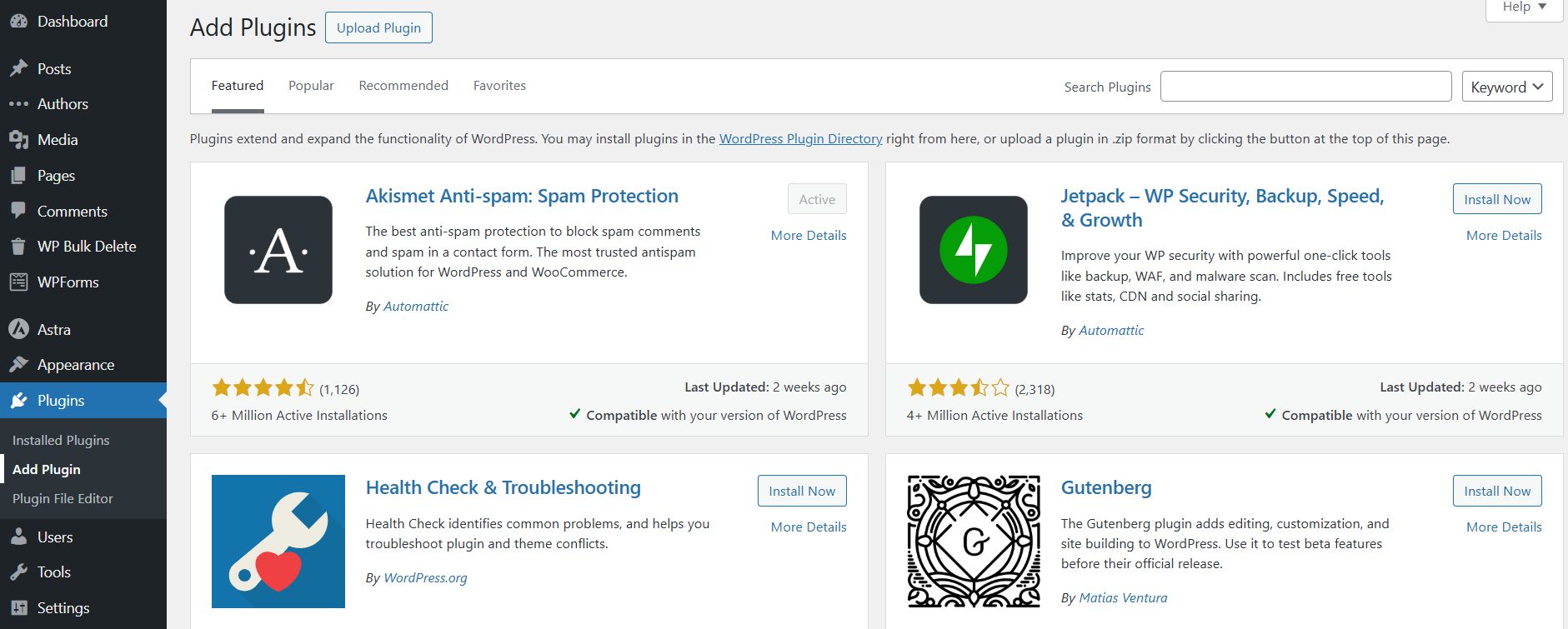The image size is (1568, 629).
Task: Click the WP Bulk Delete trash icon
Action: pos(18,247)
